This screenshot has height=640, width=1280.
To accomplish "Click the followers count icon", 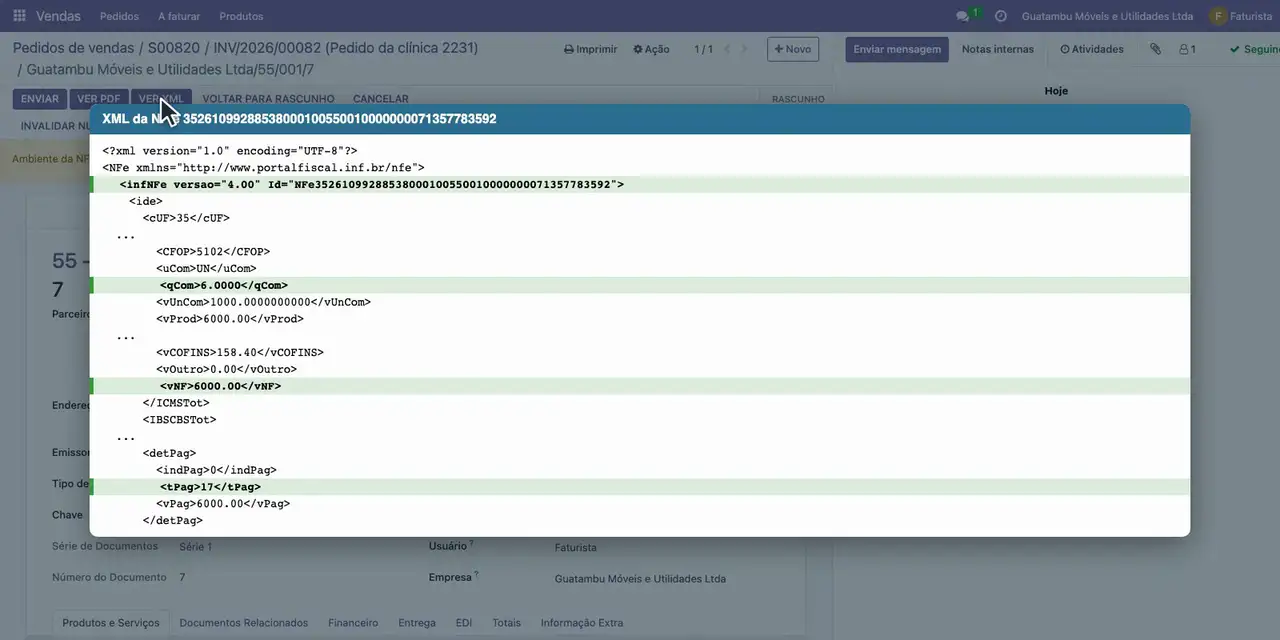I will (1187, 49).
